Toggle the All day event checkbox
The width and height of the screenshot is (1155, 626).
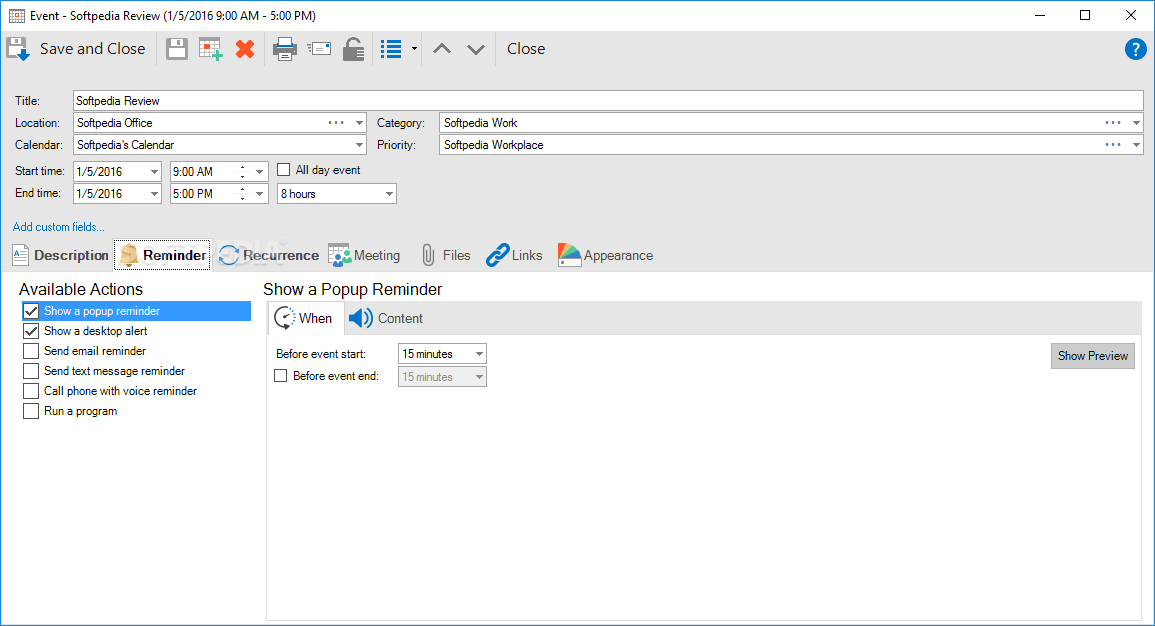point(284,170)
